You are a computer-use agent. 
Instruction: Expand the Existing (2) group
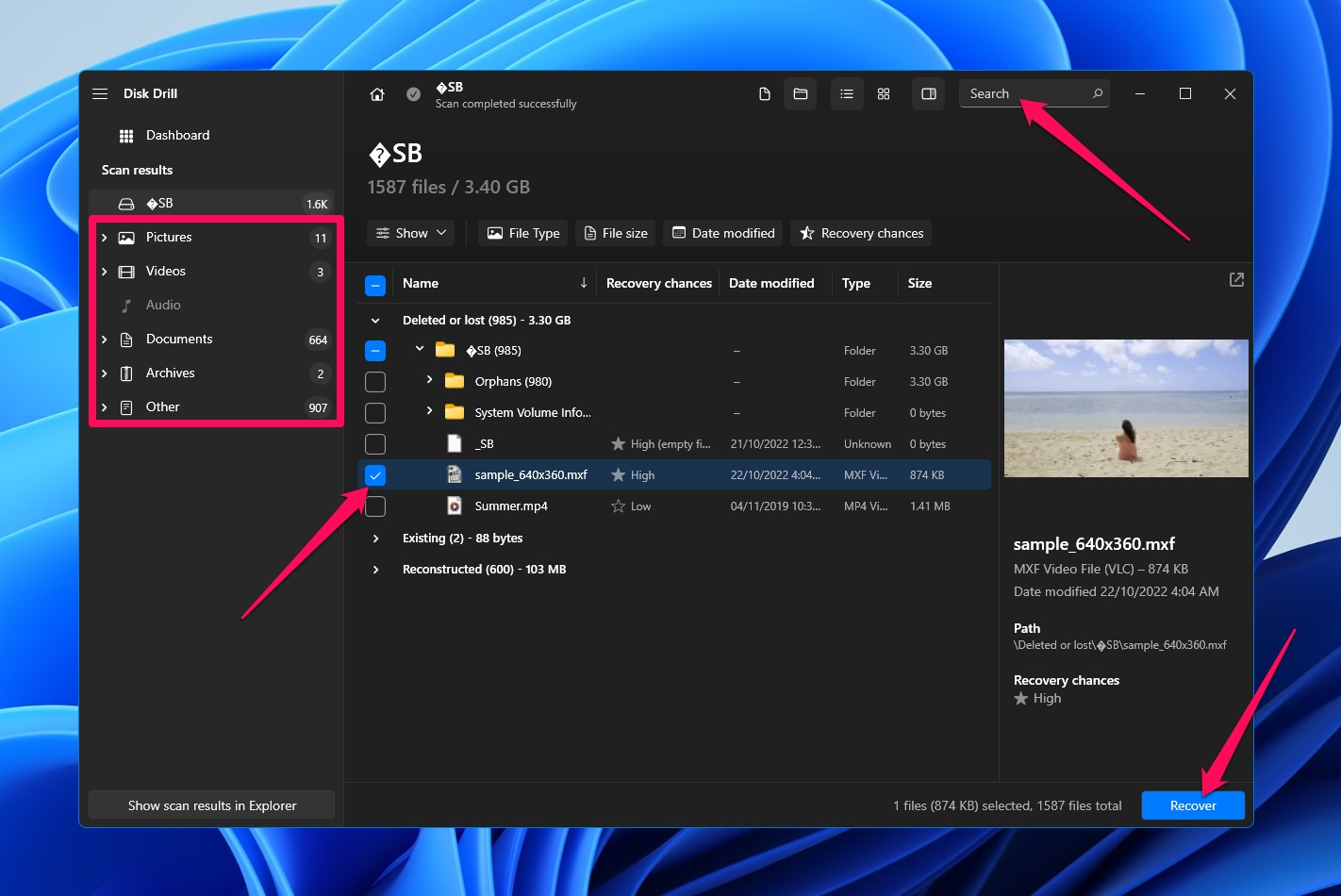pos(375,539)
